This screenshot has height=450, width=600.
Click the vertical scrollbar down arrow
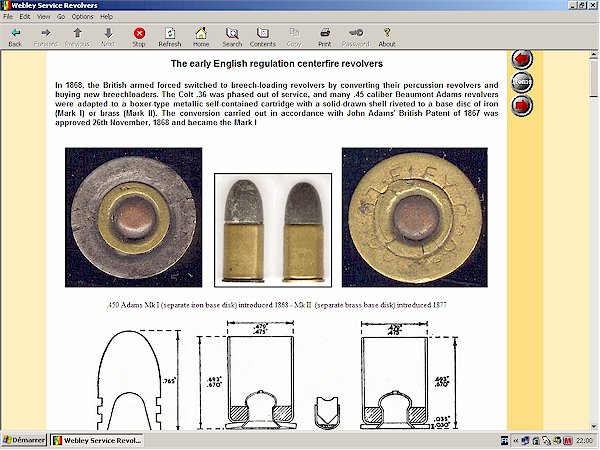pos(593,426)
